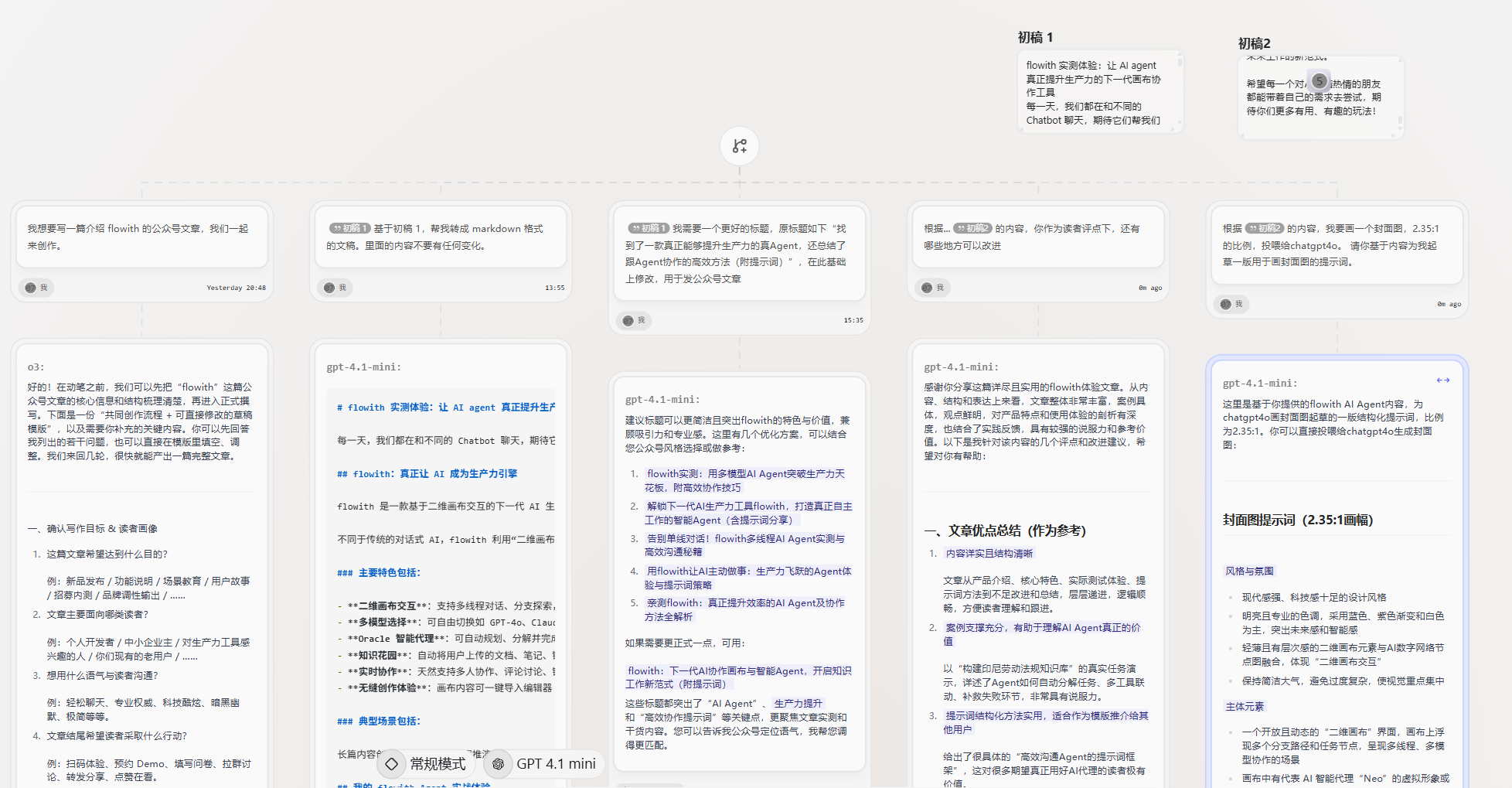Viewport: 1512px width, 788px height.
Task: Click the OpenAI logo beside GPT 4.1 mini
Action: coord(499,764)
